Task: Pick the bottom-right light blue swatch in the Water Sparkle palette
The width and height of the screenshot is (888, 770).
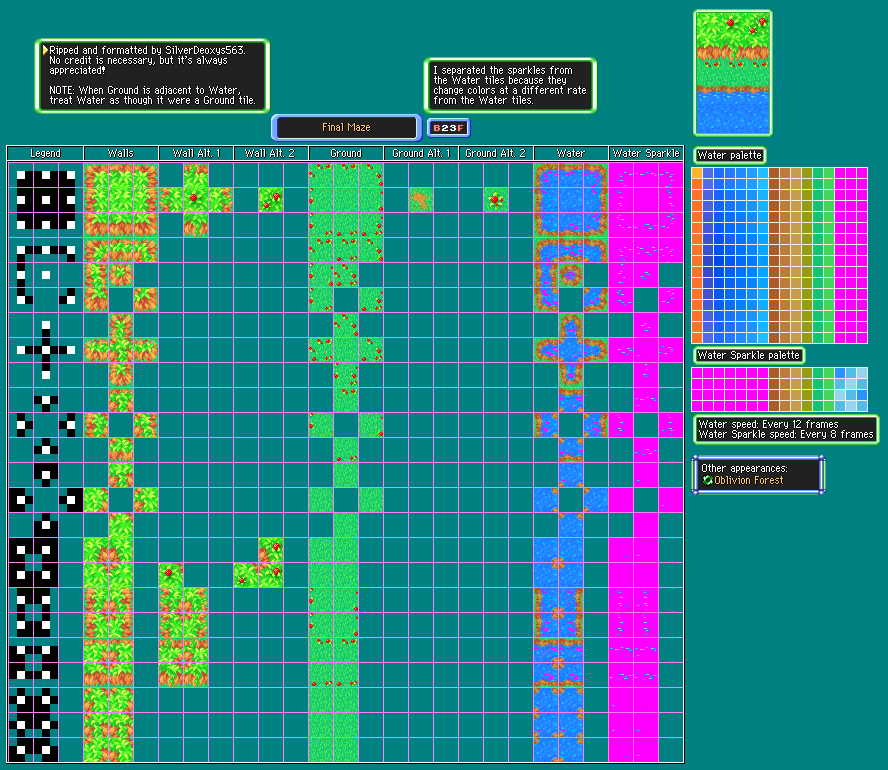Action: click(x=862, y=405)
